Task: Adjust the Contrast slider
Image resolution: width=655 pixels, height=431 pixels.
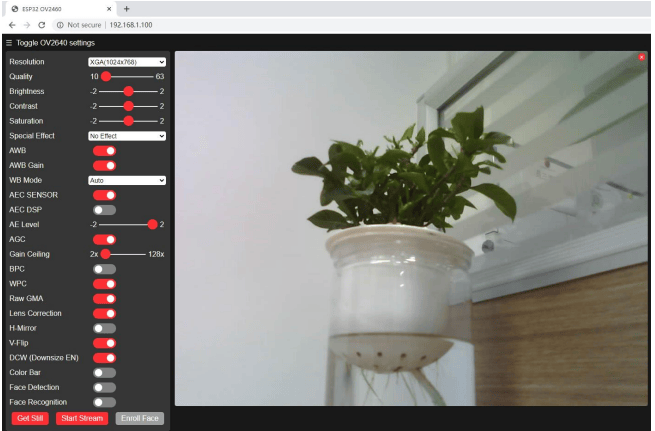Action: point(128,106)
